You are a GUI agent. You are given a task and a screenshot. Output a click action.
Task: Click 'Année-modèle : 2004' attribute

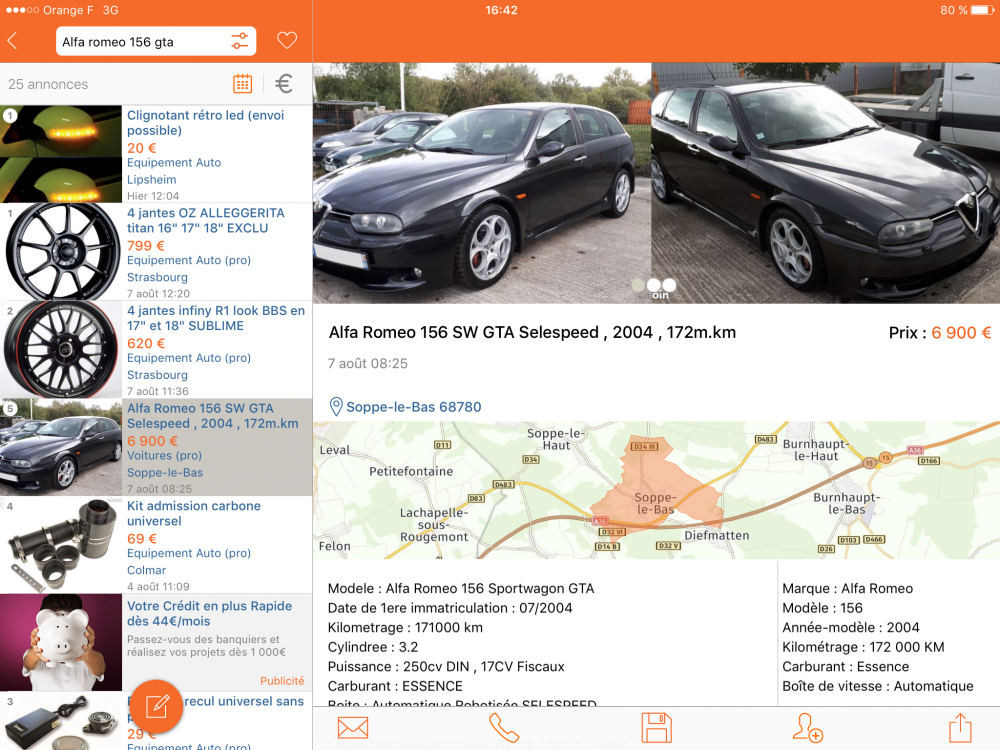click(851, 628)
